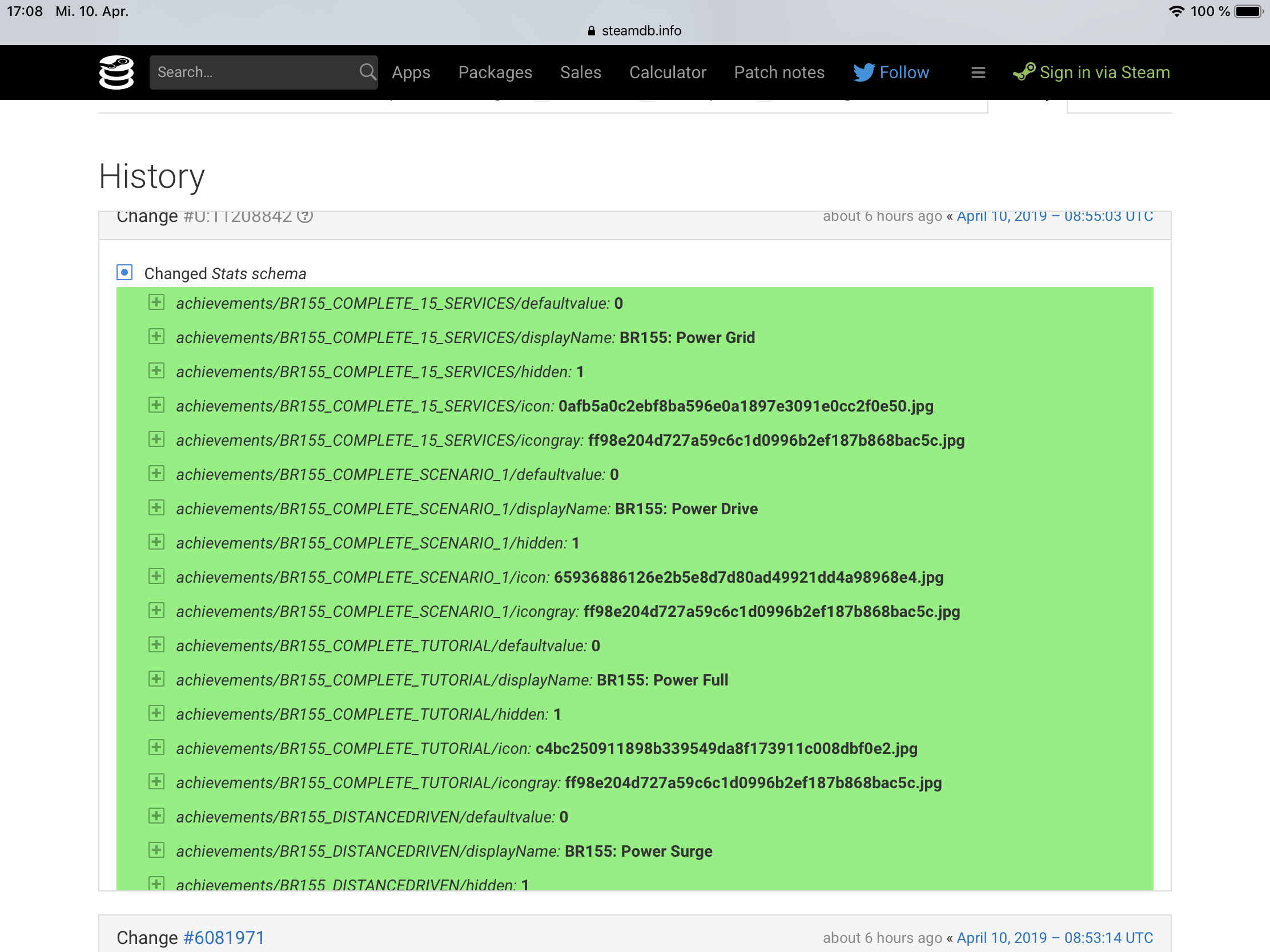Expand the Power Drive displayName plus box
The width and height of the screenshot is (1270, 952).
pyautogui.click(x=156, y=508)
